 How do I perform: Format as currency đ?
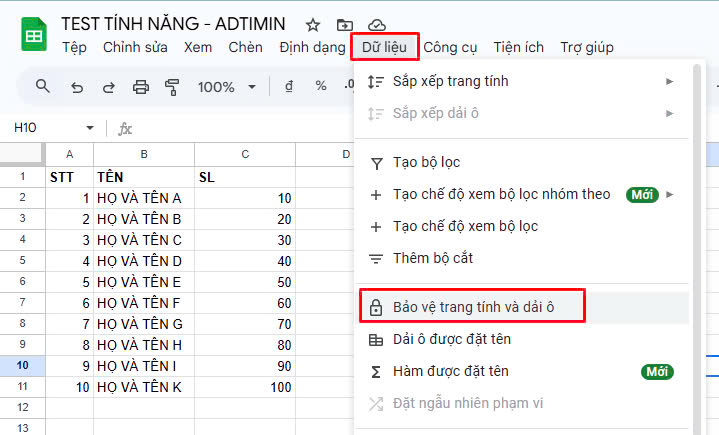point(288,86)
